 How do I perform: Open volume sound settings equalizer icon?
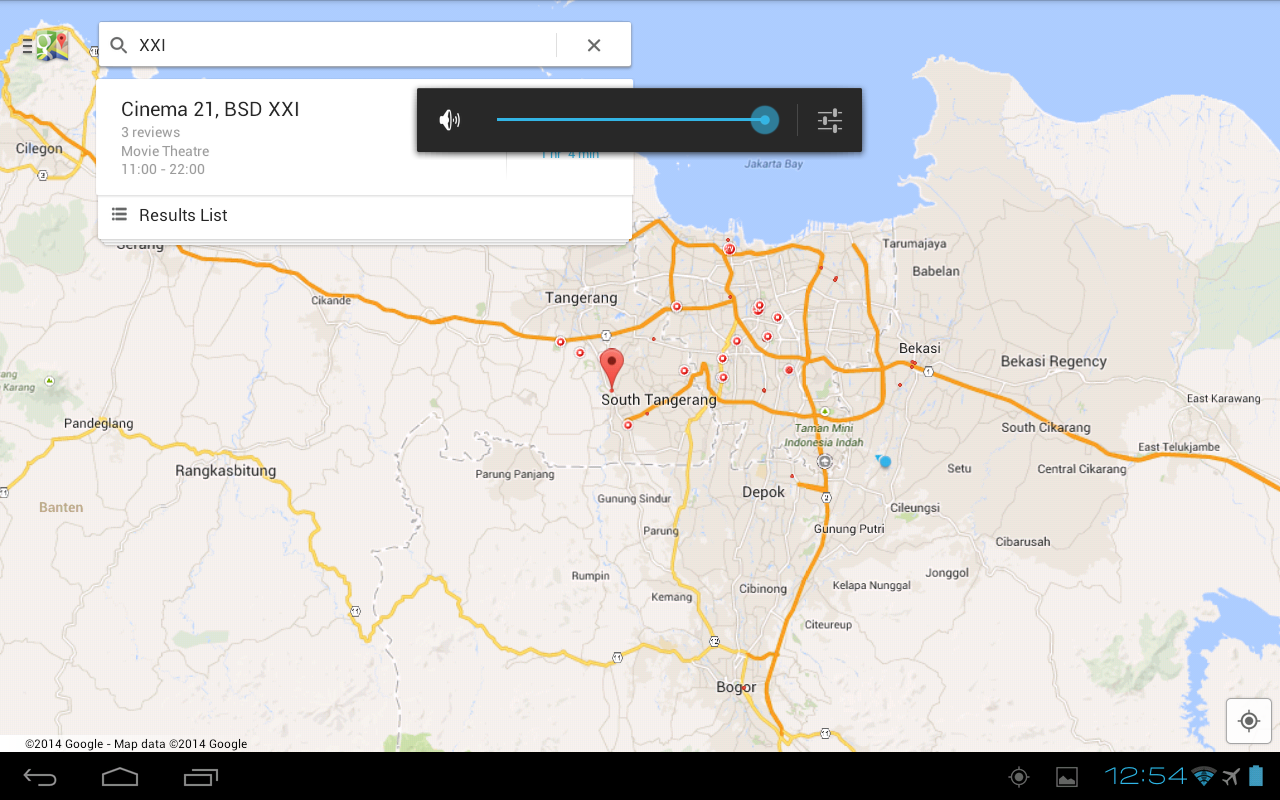point(830,121)
